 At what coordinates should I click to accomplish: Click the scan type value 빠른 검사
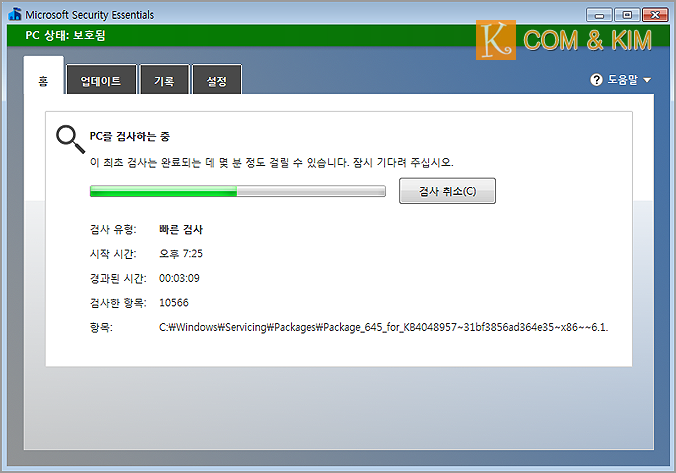[181, 229]
